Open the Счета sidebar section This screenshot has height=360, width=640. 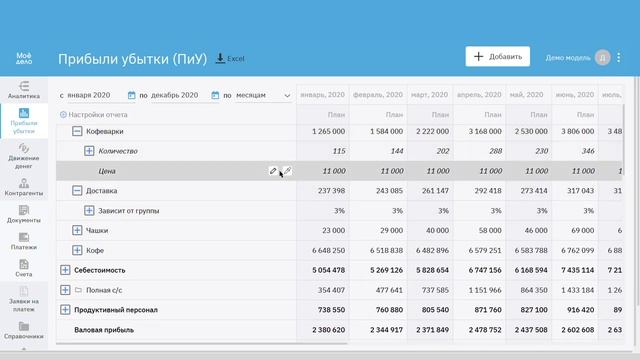24,268
